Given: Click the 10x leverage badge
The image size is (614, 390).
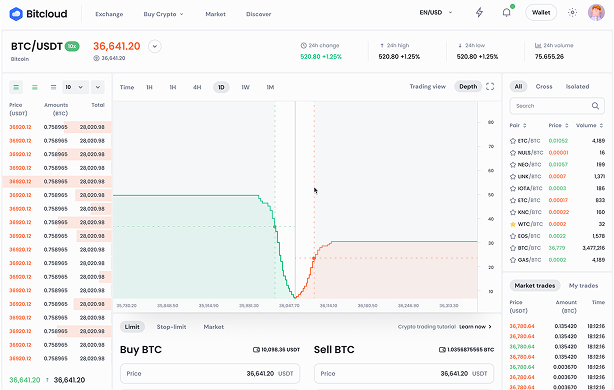Looking at the screenshot, I should 72,46.
